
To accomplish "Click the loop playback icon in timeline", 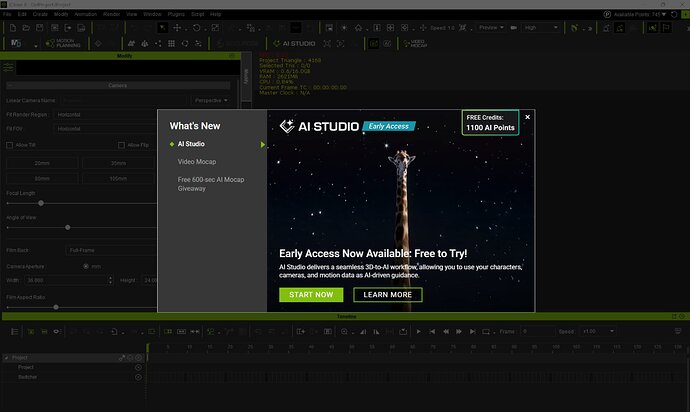I will pyautogui.click(x=486, y=331).
